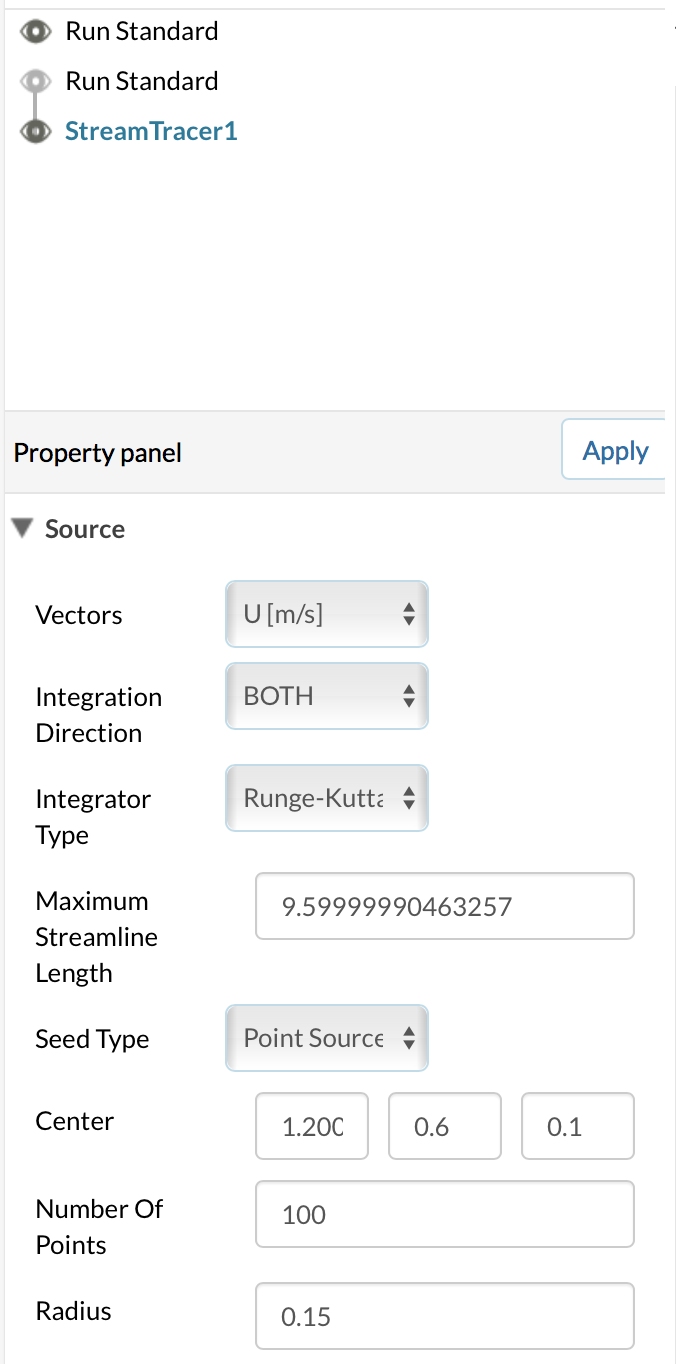Click the Radius input field
Image resolution: width=676 pixels, height=1364 pixels.
(444, 1316)
